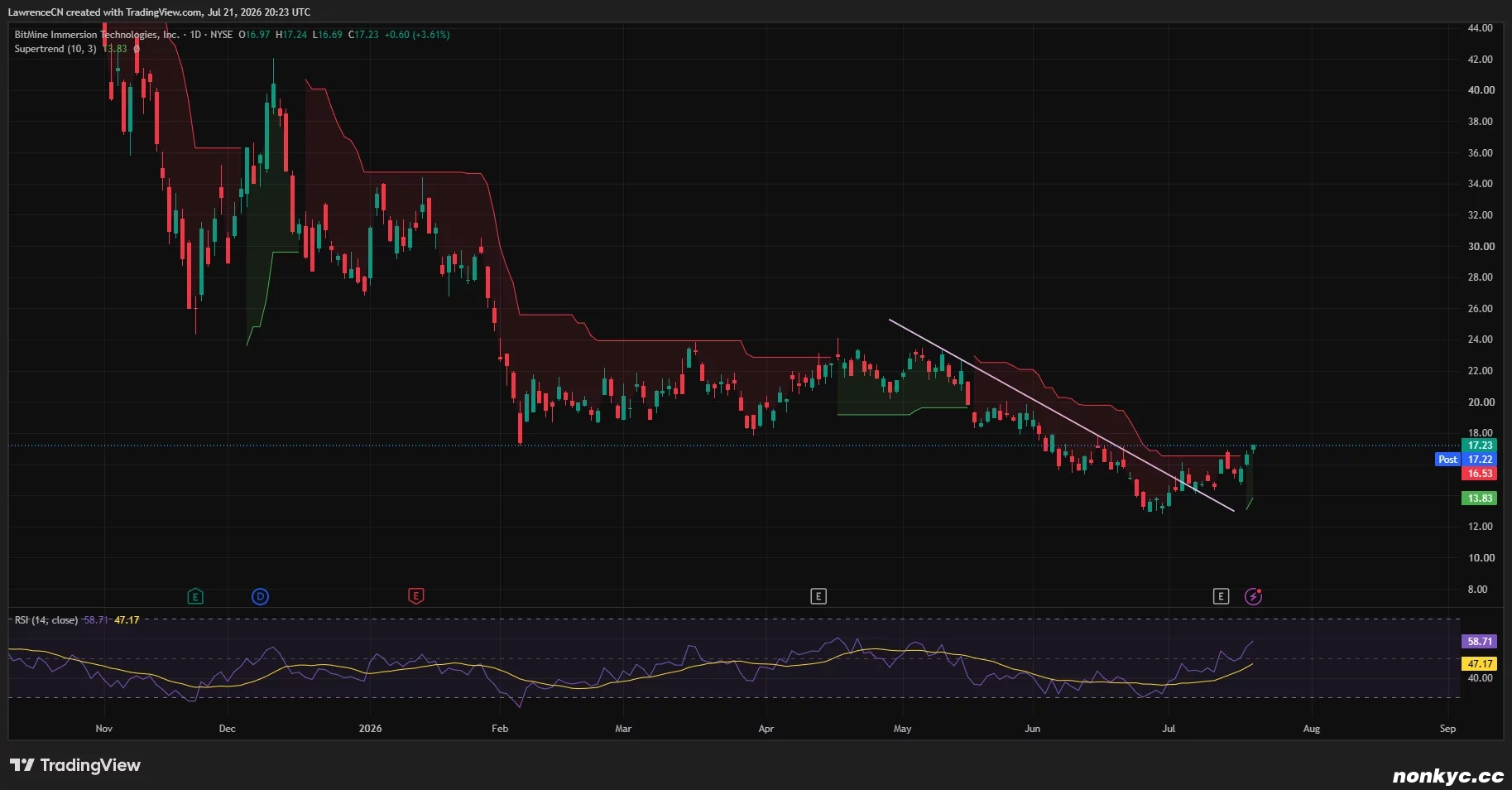This screenshot has width=1512, height=790.
Task: Click the blue dividend D marker
Action: 260,596
